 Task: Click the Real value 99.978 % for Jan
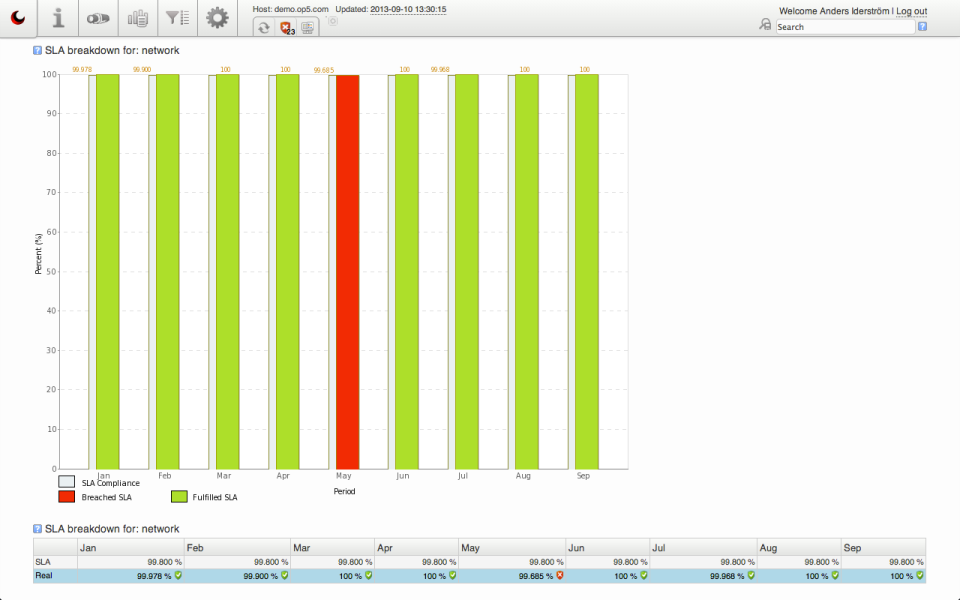154,576
